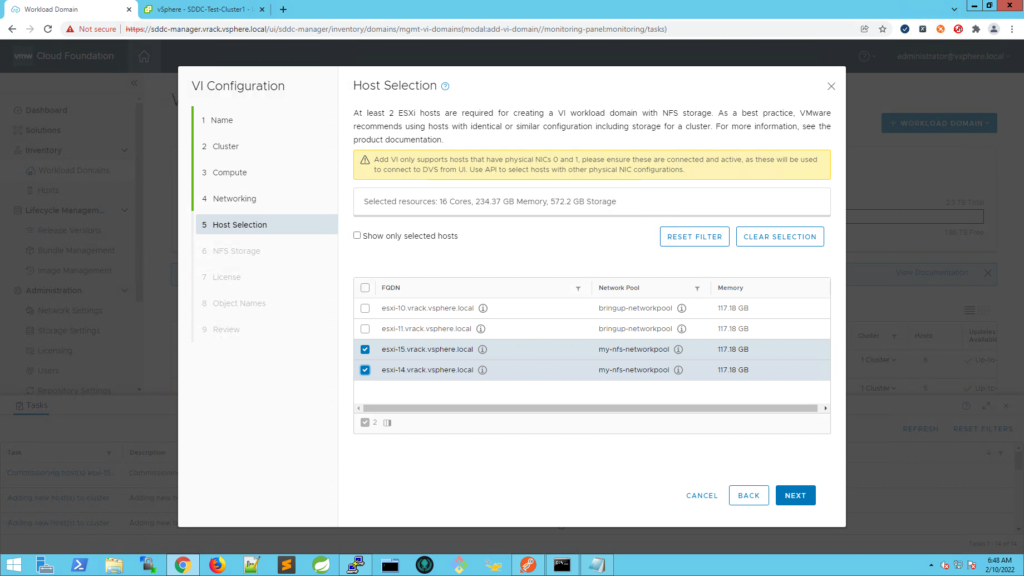Viewport: 1024px width, 576px height.
Task: Uncheck esxi-14.vrack.vsphere.local host
Action: (x=365, y=370)
